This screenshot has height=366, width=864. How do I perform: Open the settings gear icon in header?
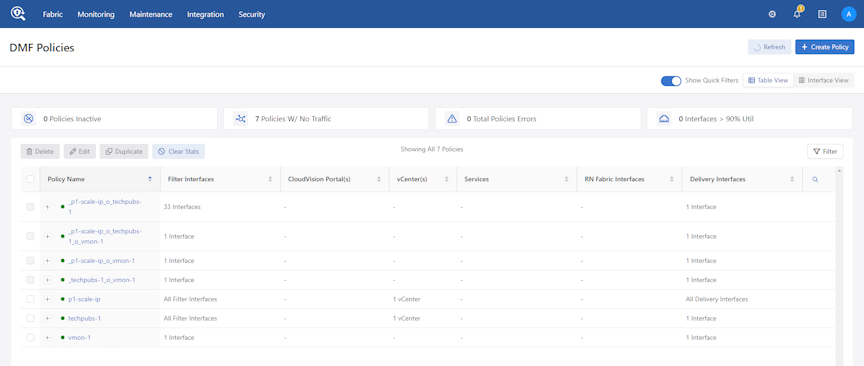coord(772,14)
